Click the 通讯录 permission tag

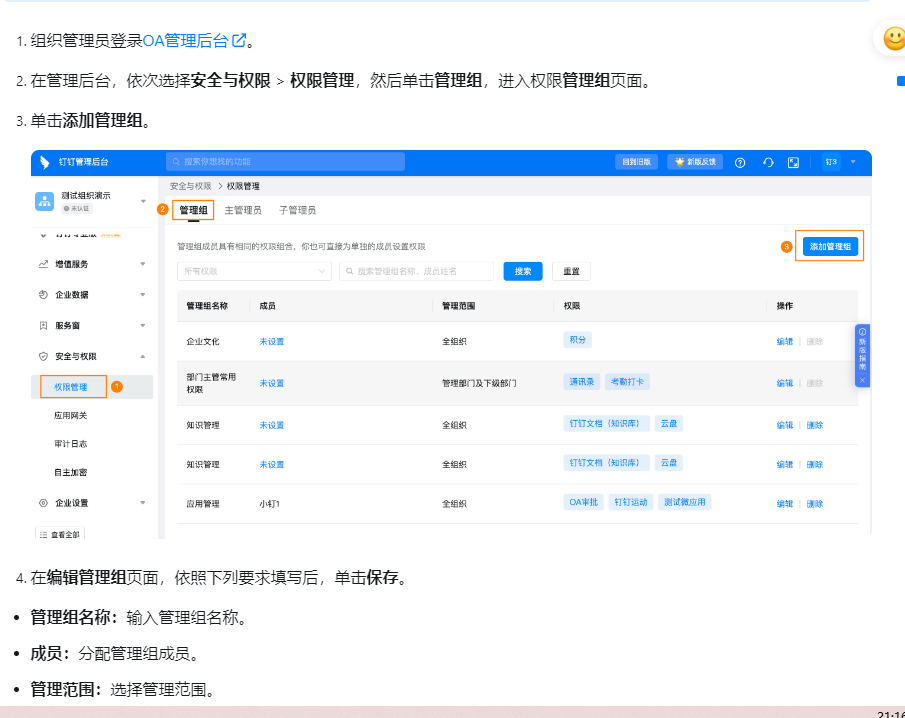click(582, 382)
